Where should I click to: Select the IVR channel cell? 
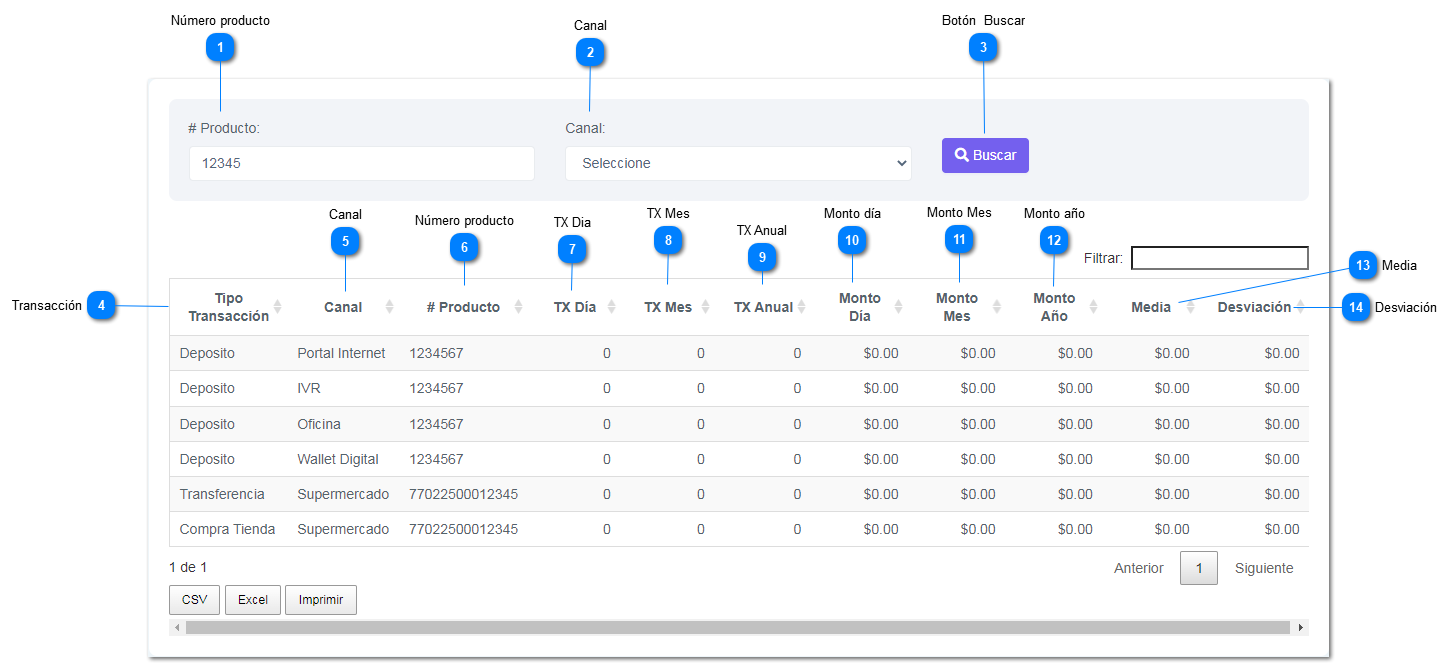point(310,388)
